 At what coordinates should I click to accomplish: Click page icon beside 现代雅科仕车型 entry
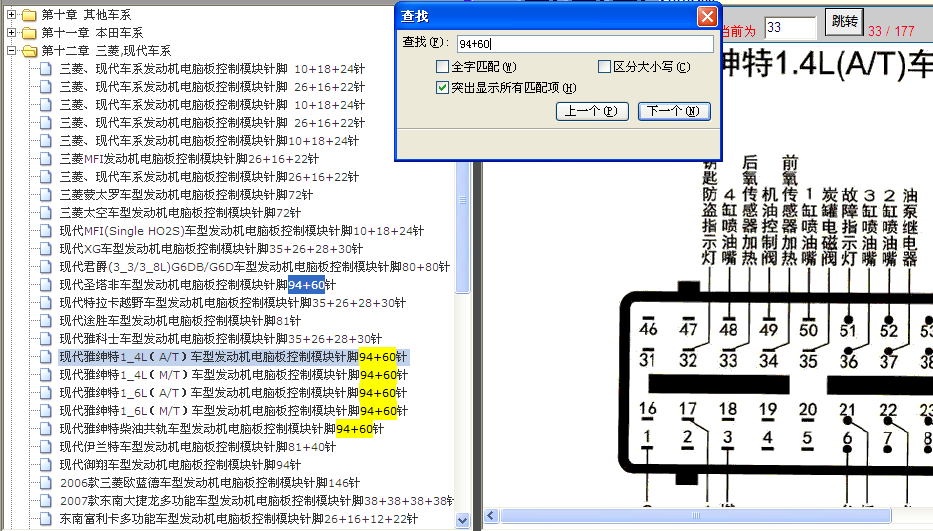tap(45, 339)
